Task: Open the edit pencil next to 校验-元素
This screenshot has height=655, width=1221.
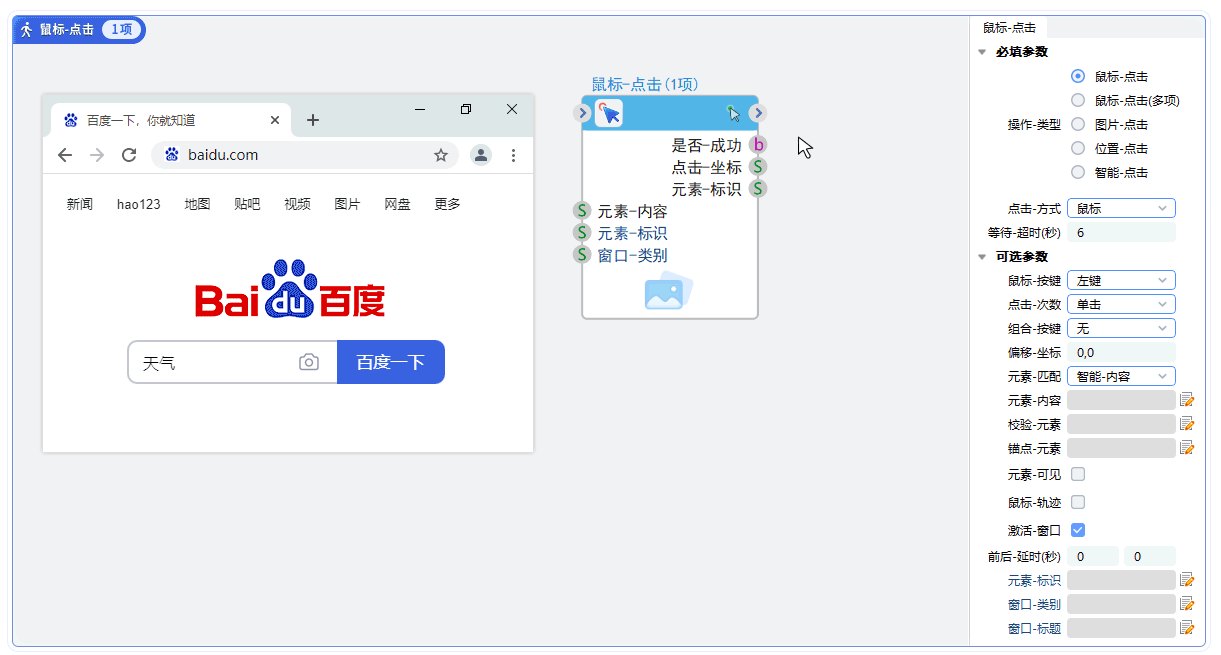Action: click(1187, 424)
